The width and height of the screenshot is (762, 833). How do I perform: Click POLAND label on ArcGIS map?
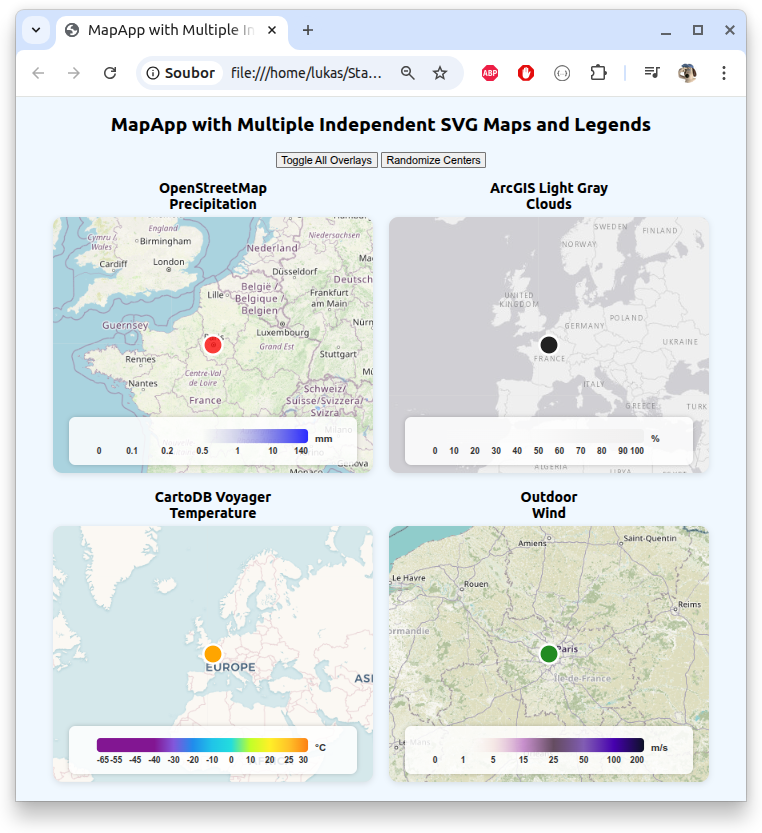(626, 318)
